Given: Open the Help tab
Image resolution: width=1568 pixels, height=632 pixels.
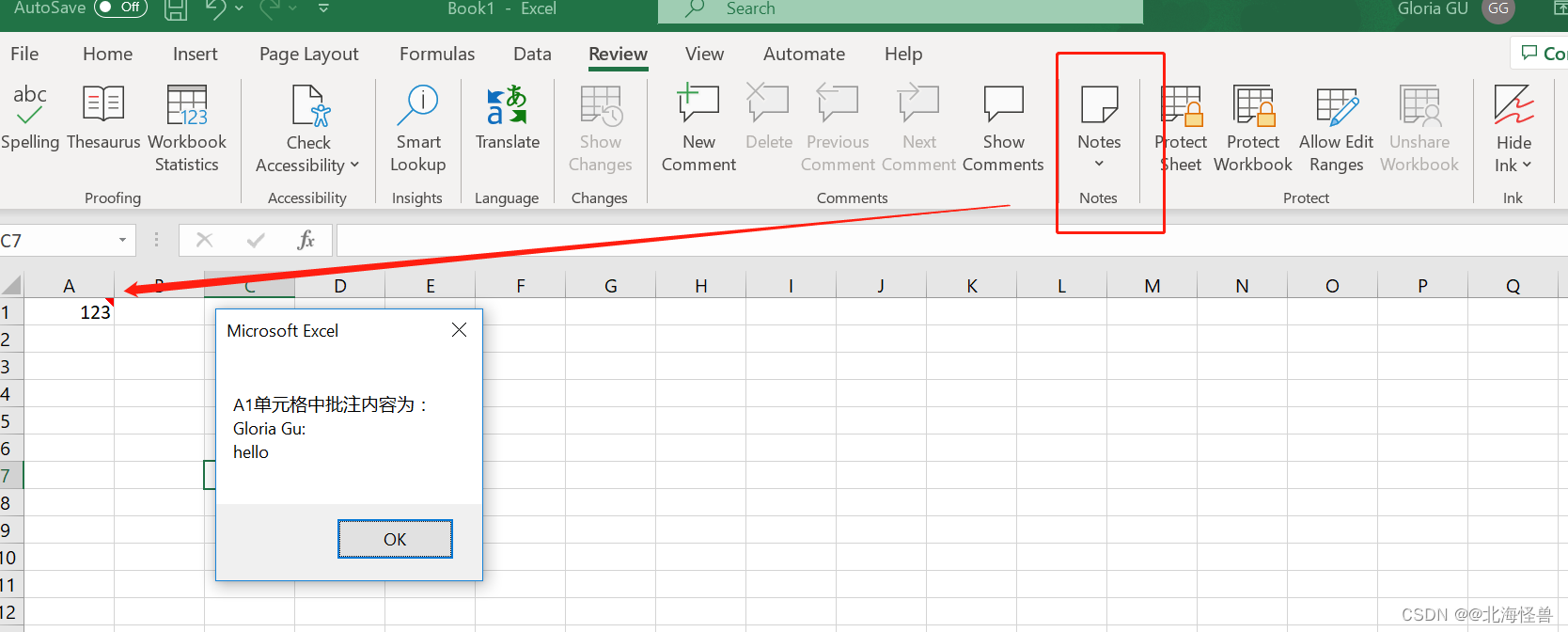Looking at the screenshot, I should 903,54.
